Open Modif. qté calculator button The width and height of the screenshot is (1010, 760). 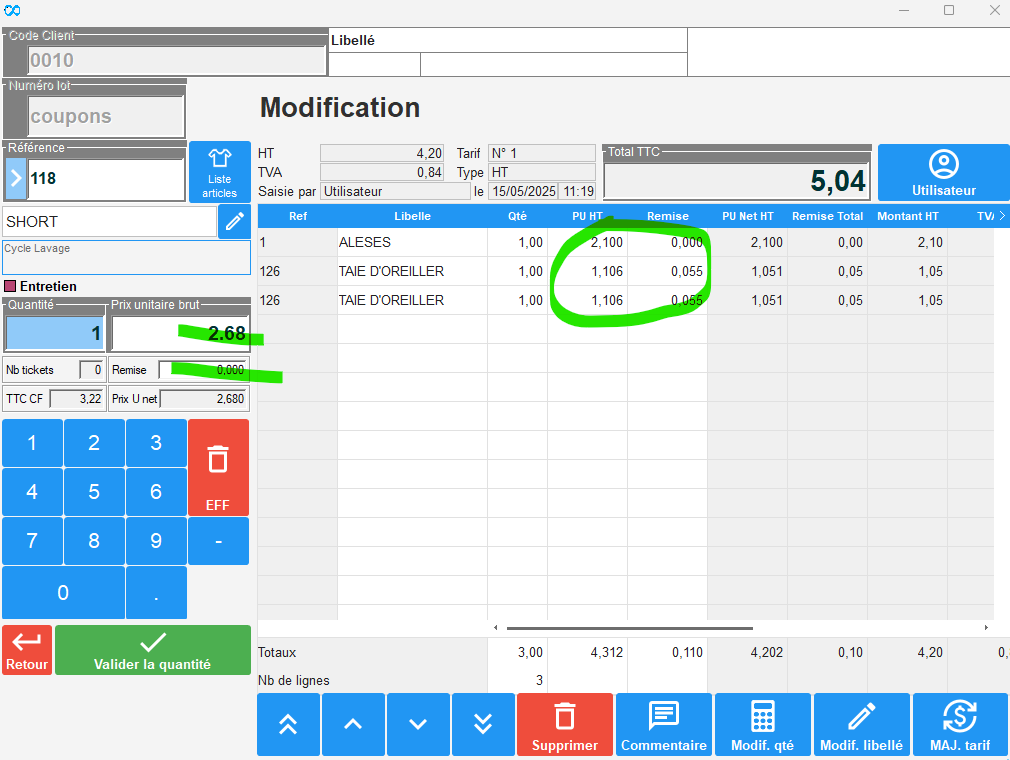click(763, 724)
